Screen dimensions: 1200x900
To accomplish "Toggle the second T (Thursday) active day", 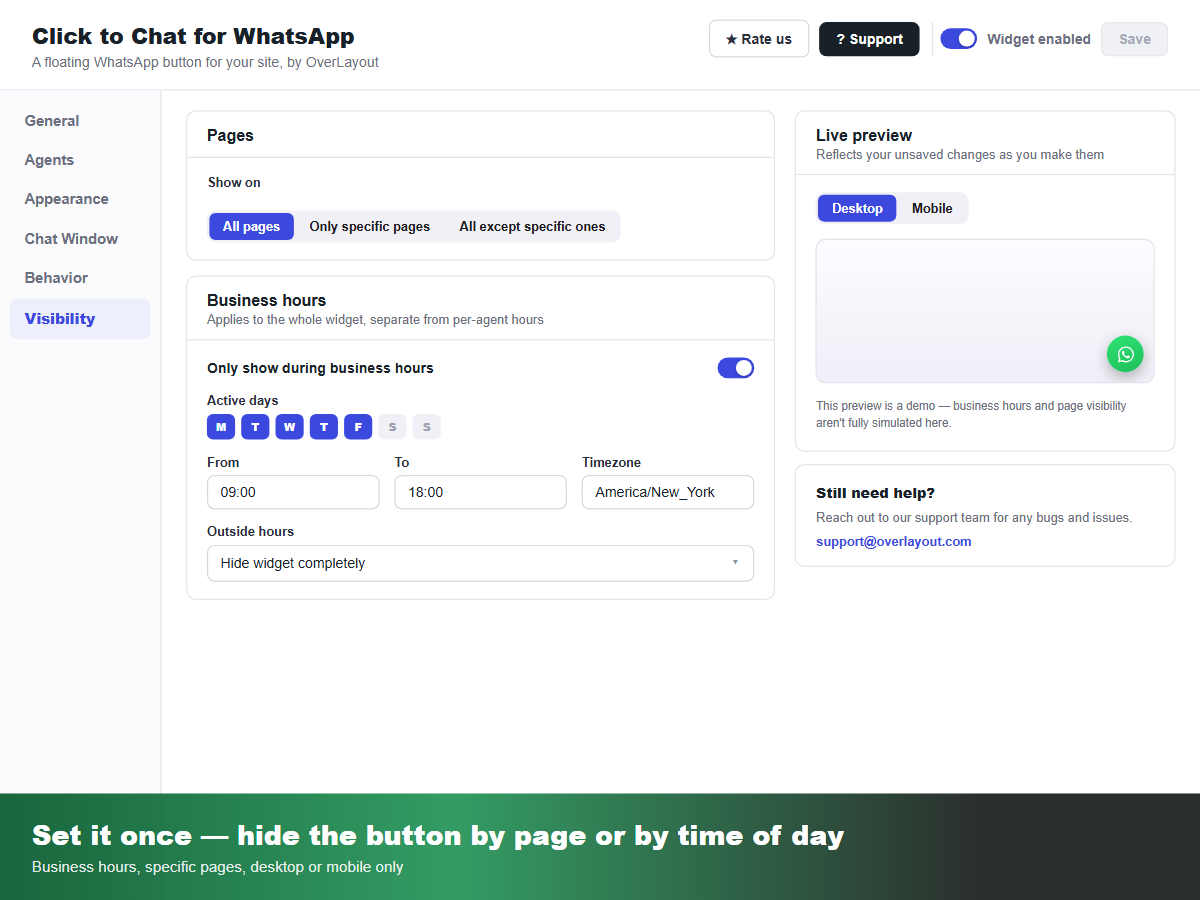I will click(x=324, y=427).
